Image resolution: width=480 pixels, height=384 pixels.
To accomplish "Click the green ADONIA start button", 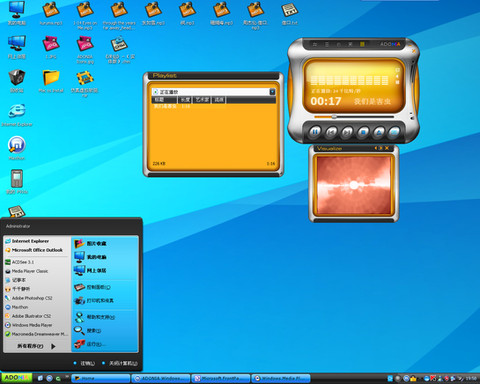I will [x=17, y=378].
